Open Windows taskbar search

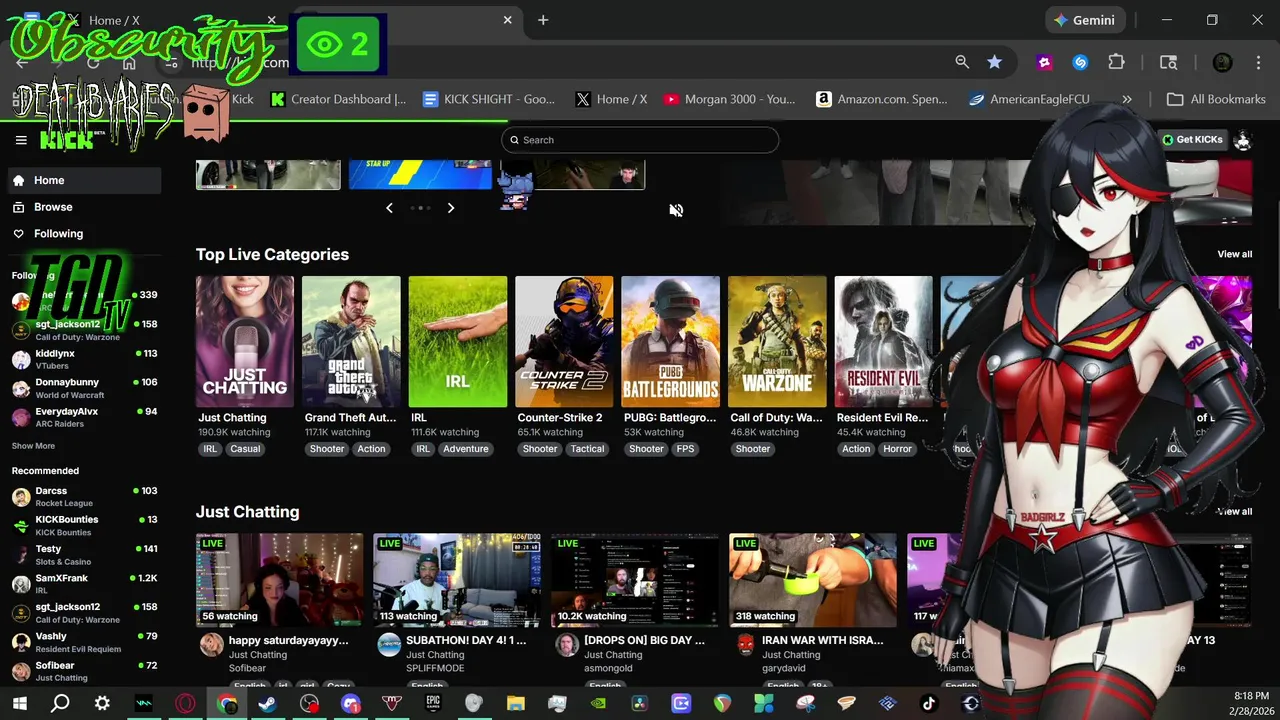60,703
